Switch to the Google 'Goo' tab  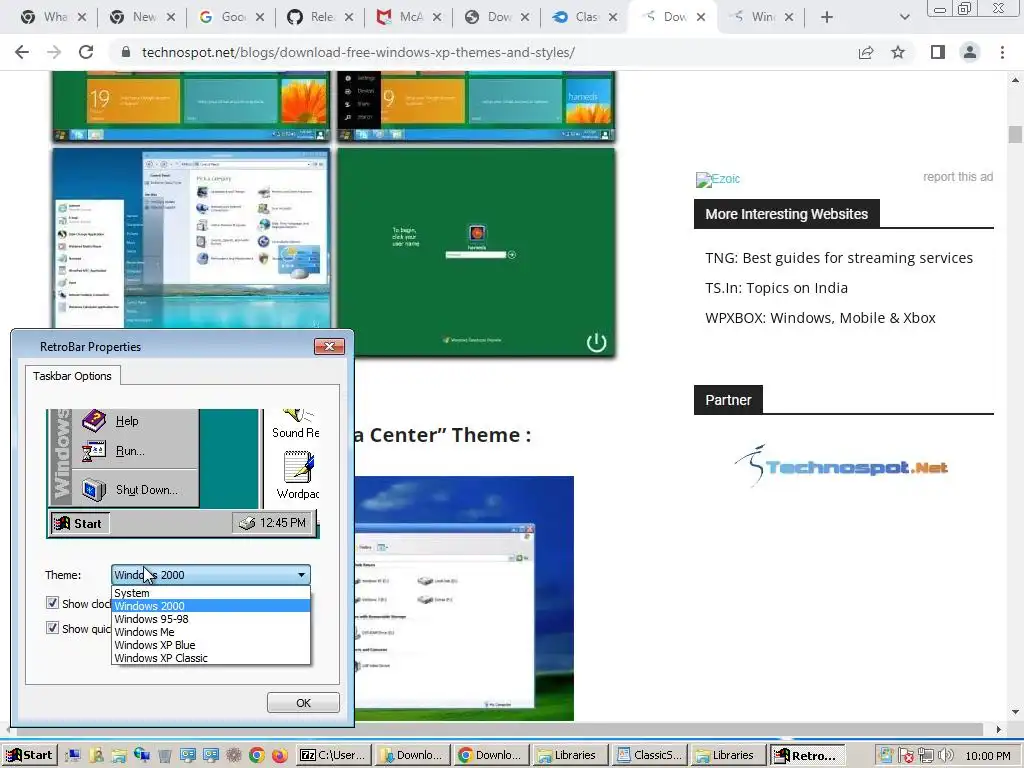tap(225, 17)
